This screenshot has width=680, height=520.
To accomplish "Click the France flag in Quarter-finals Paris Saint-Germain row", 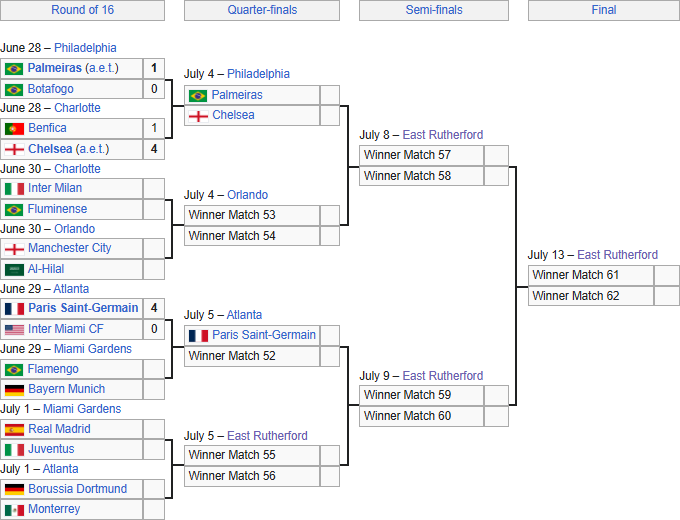I will pyautogui.click(x=198, y=336).
